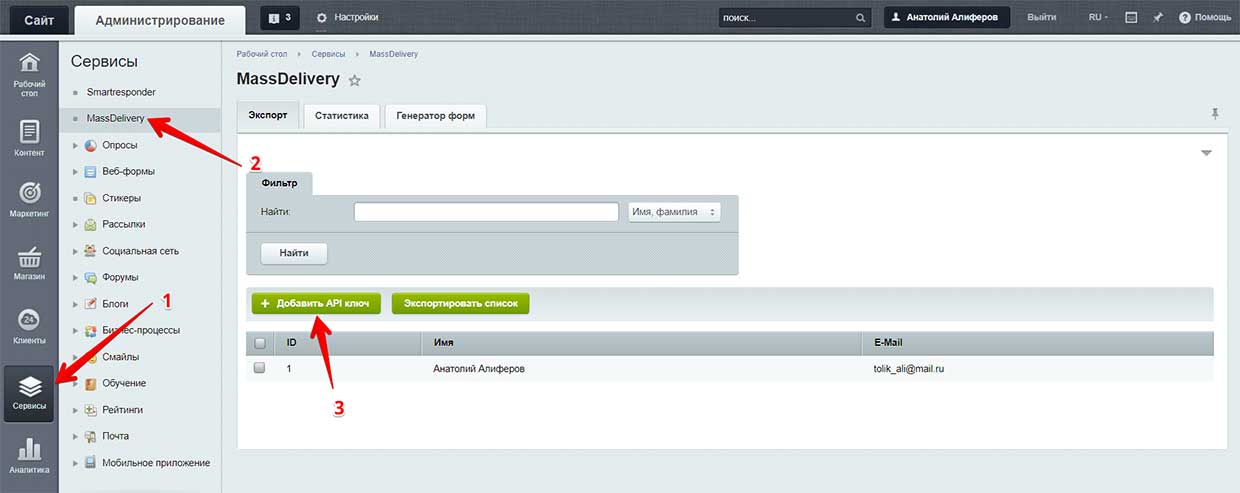Open the Генератор форм tab

[x=435, y=116]
